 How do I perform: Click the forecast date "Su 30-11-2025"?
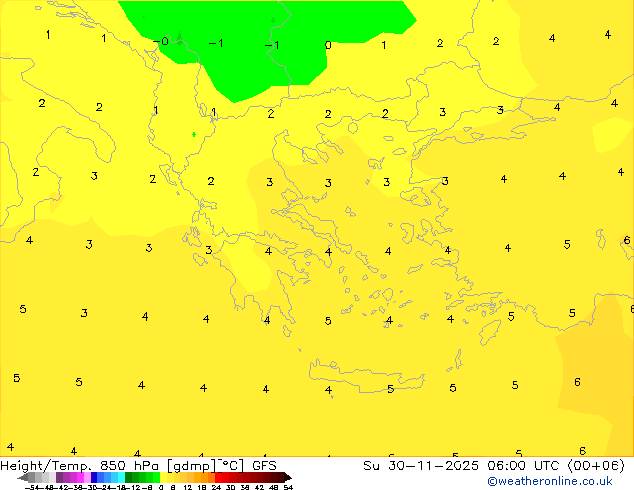tap(421, 466)
